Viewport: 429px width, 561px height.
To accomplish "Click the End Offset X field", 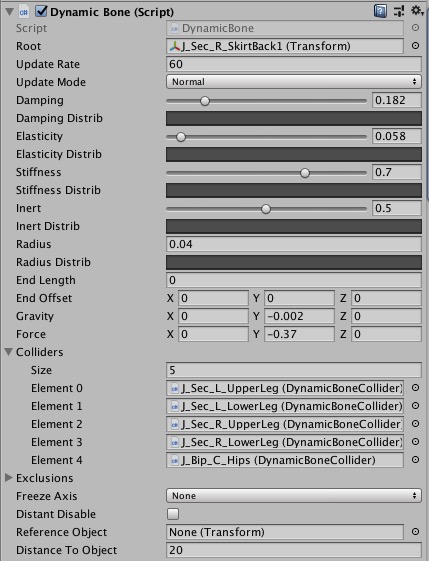I will (213, 298).
